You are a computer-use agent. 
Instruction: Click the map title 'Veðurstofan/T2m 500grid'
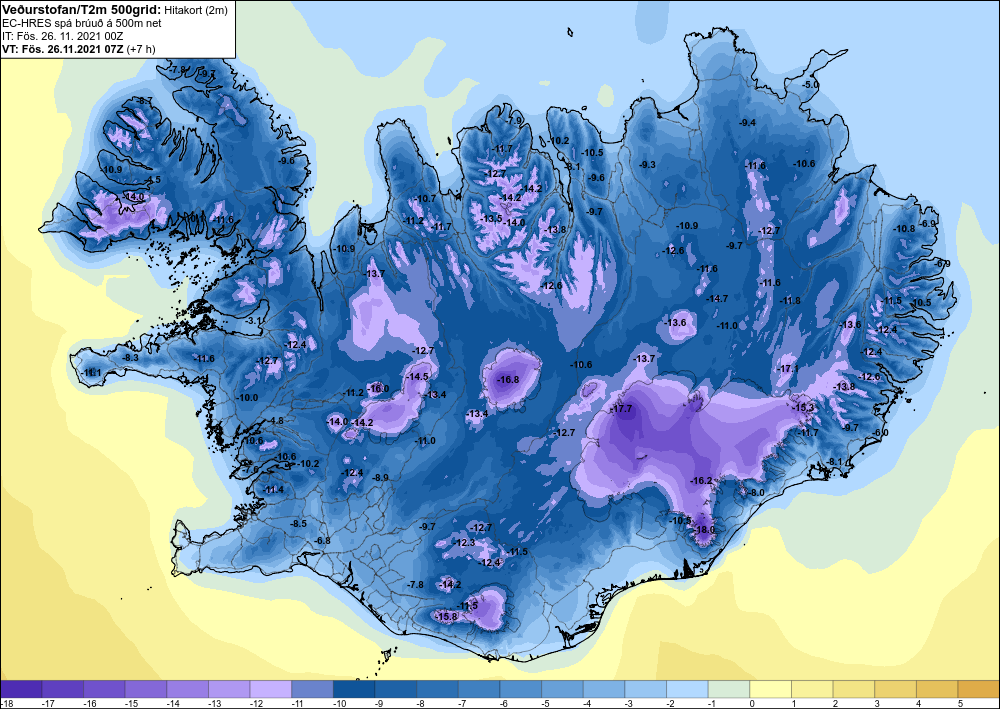[82, 10]
